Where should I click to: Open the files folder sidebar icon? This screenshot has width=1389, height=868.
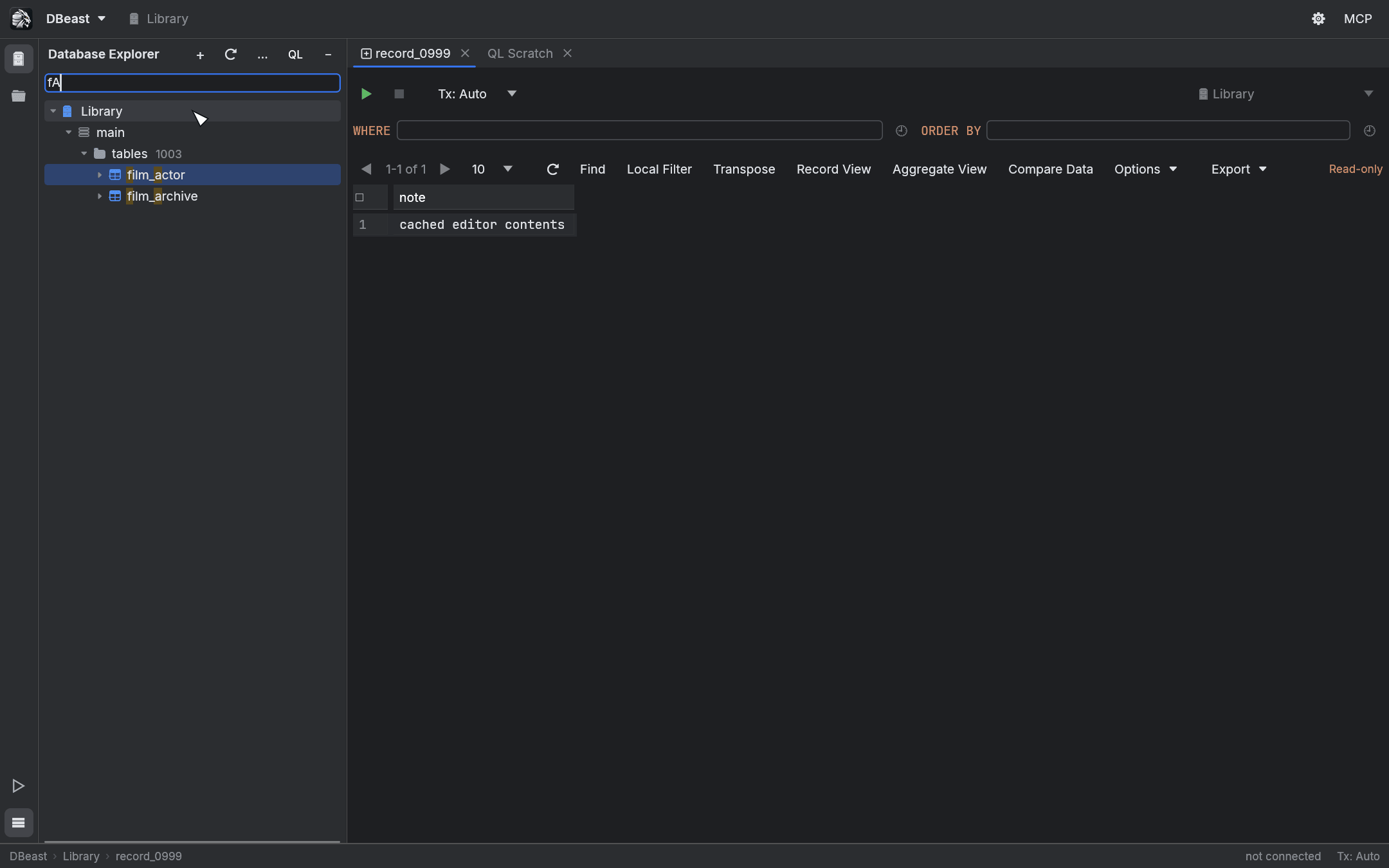point(19,96)
